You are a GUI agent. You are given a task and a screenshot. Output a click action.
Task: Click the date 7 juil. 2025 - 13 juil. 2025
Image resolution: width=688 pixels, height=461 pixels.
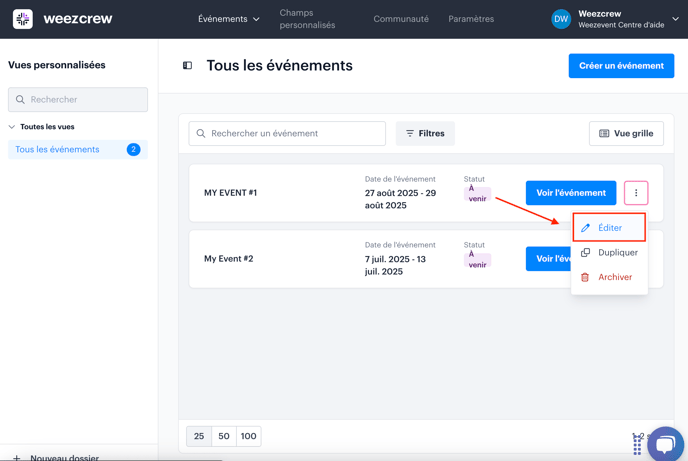[395, 265]
